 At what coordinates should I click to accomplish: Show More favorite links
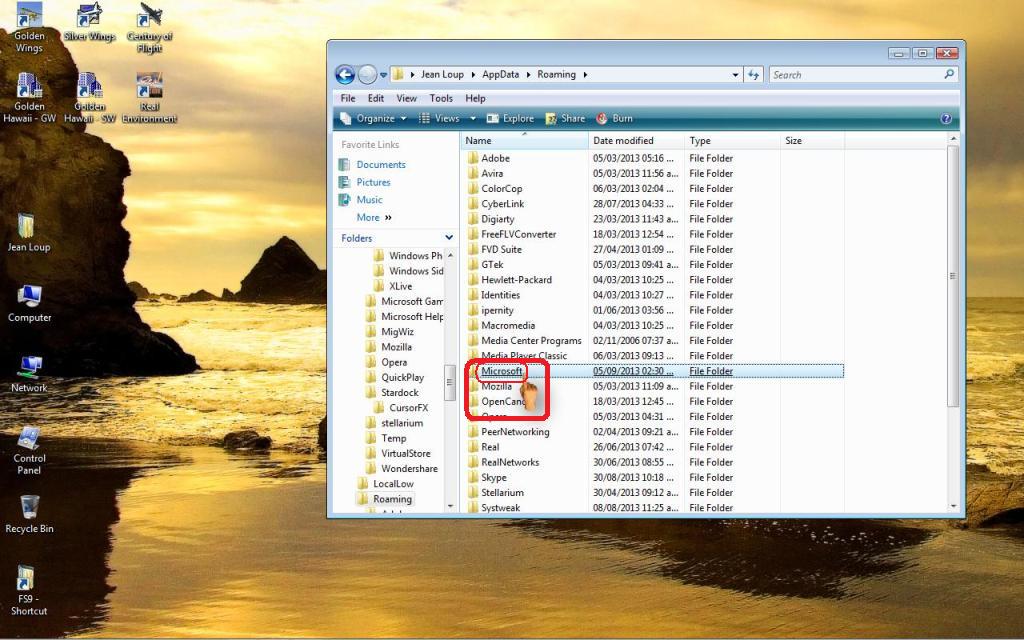[374, 217]
